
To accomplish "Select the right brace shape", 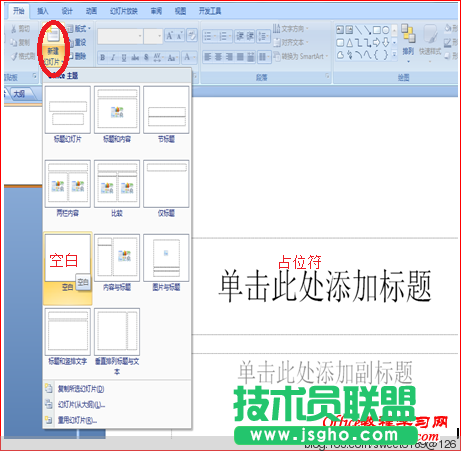I will 386,55.
